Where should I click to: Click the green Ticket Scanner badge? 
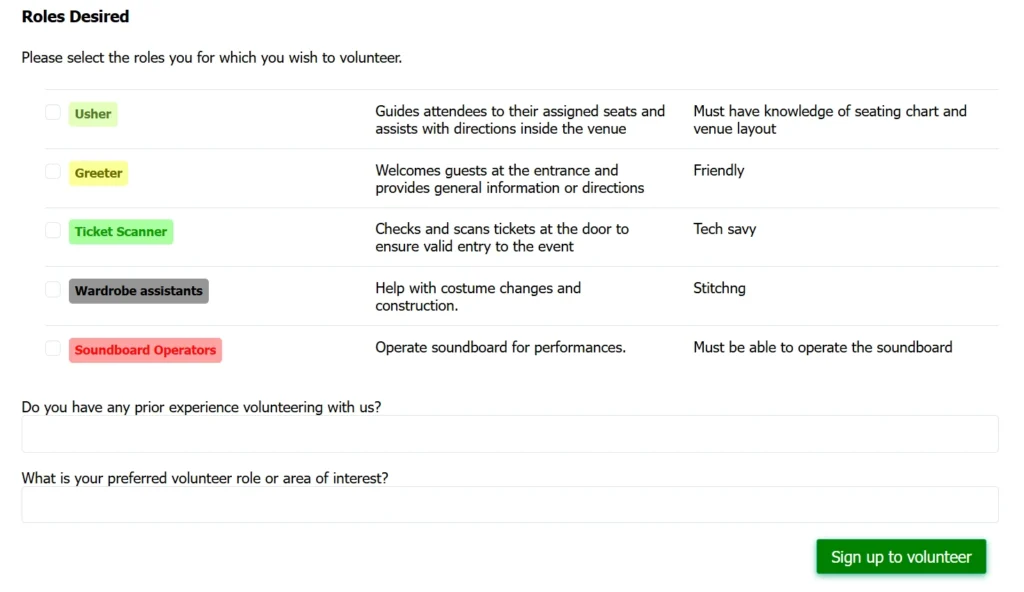(x=121, y=232)
